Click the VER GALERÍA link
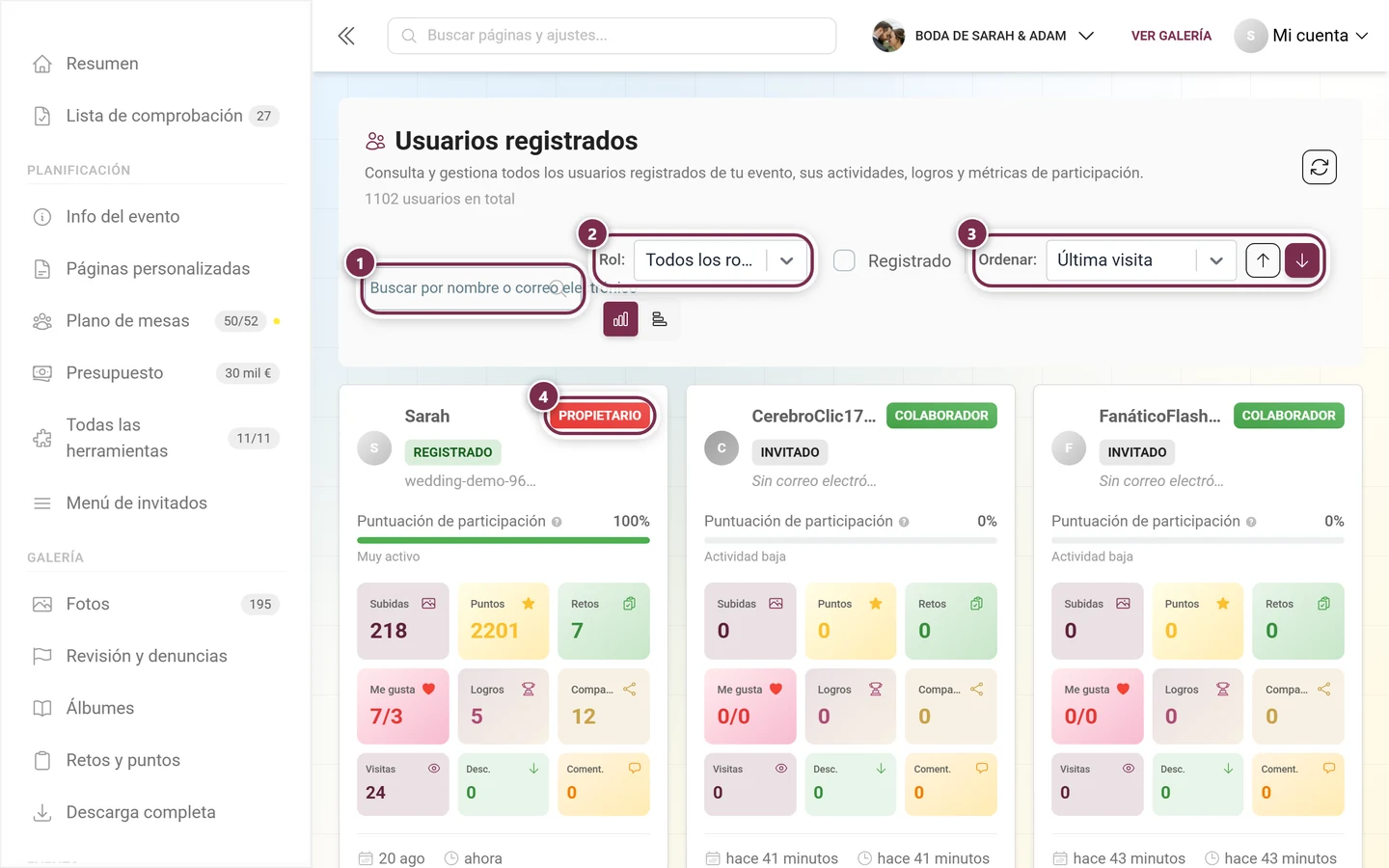The width and height of the screenshot is (1389, 868). click(1171, 36)
